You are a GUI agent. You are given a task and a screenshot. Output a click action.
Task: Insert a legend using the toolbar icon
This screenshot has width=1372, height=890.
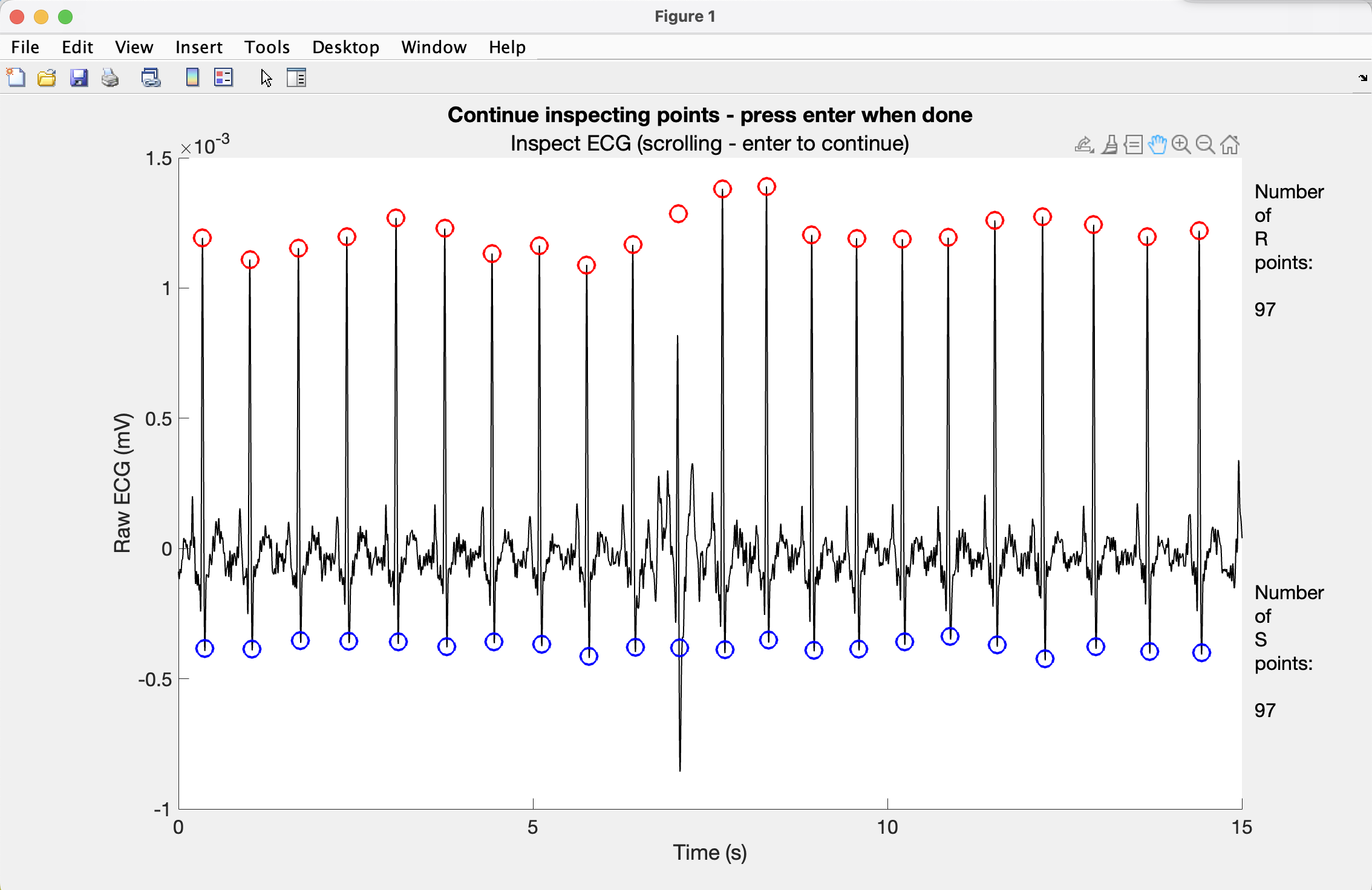(x=223, y=78)
